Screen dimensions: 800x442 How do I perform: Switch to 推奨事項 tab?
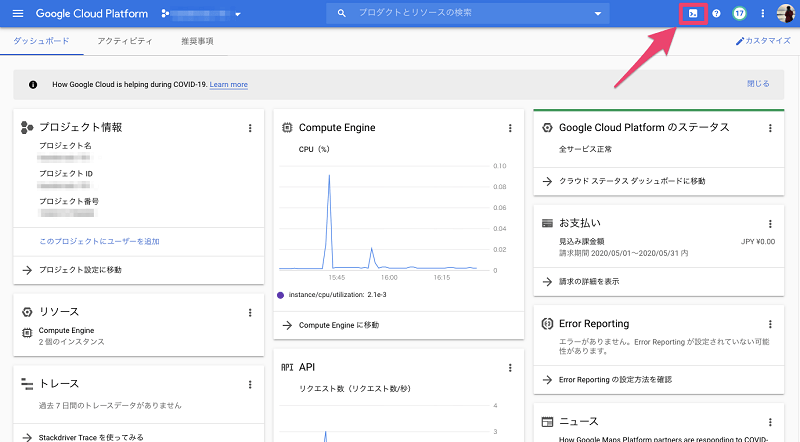tap(197, 41)
